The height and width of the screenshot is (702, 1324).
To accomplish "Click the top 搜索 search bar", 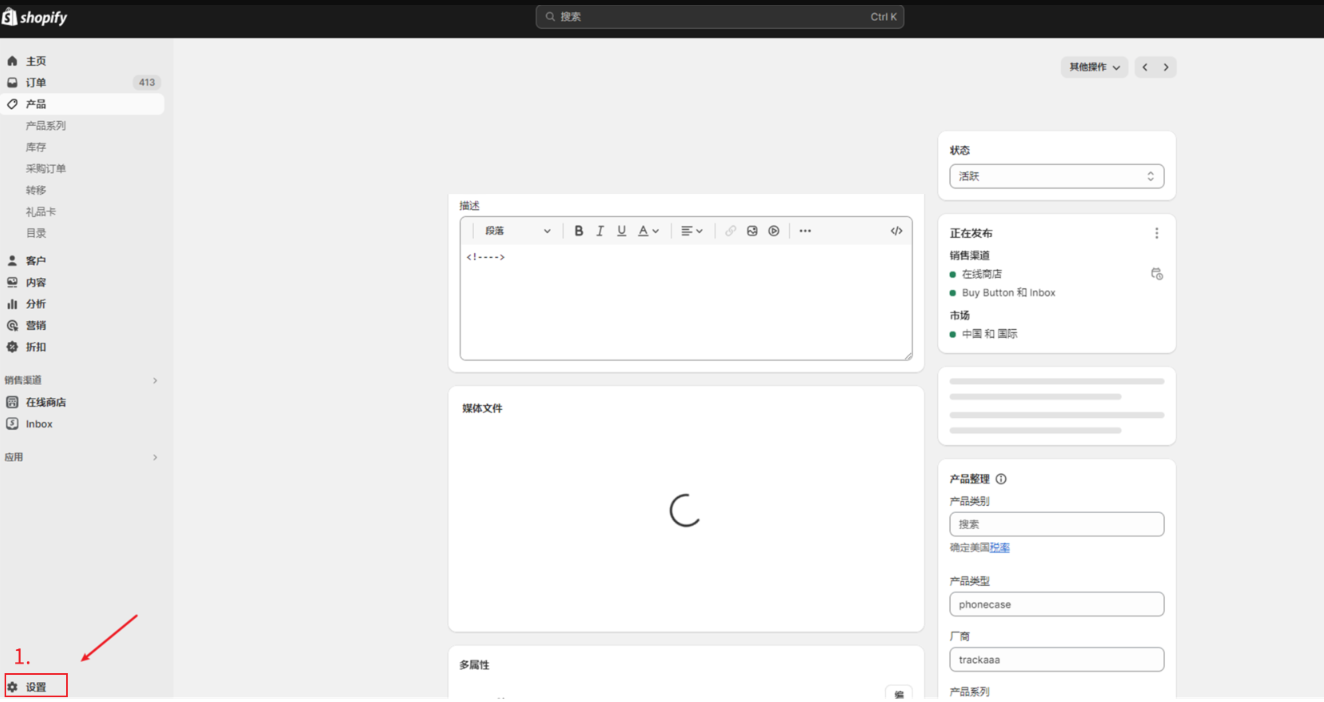I will coord(719,17).
